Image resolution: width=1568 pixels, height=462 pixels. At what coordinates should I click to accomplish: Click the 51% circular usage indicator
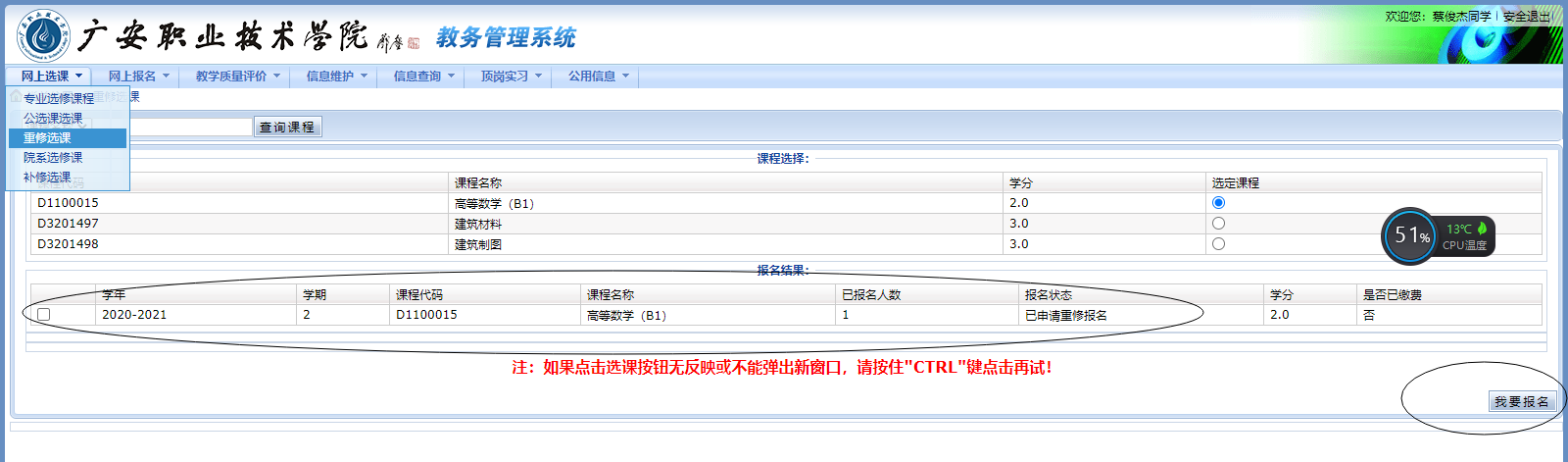(x=1409, y=235)
